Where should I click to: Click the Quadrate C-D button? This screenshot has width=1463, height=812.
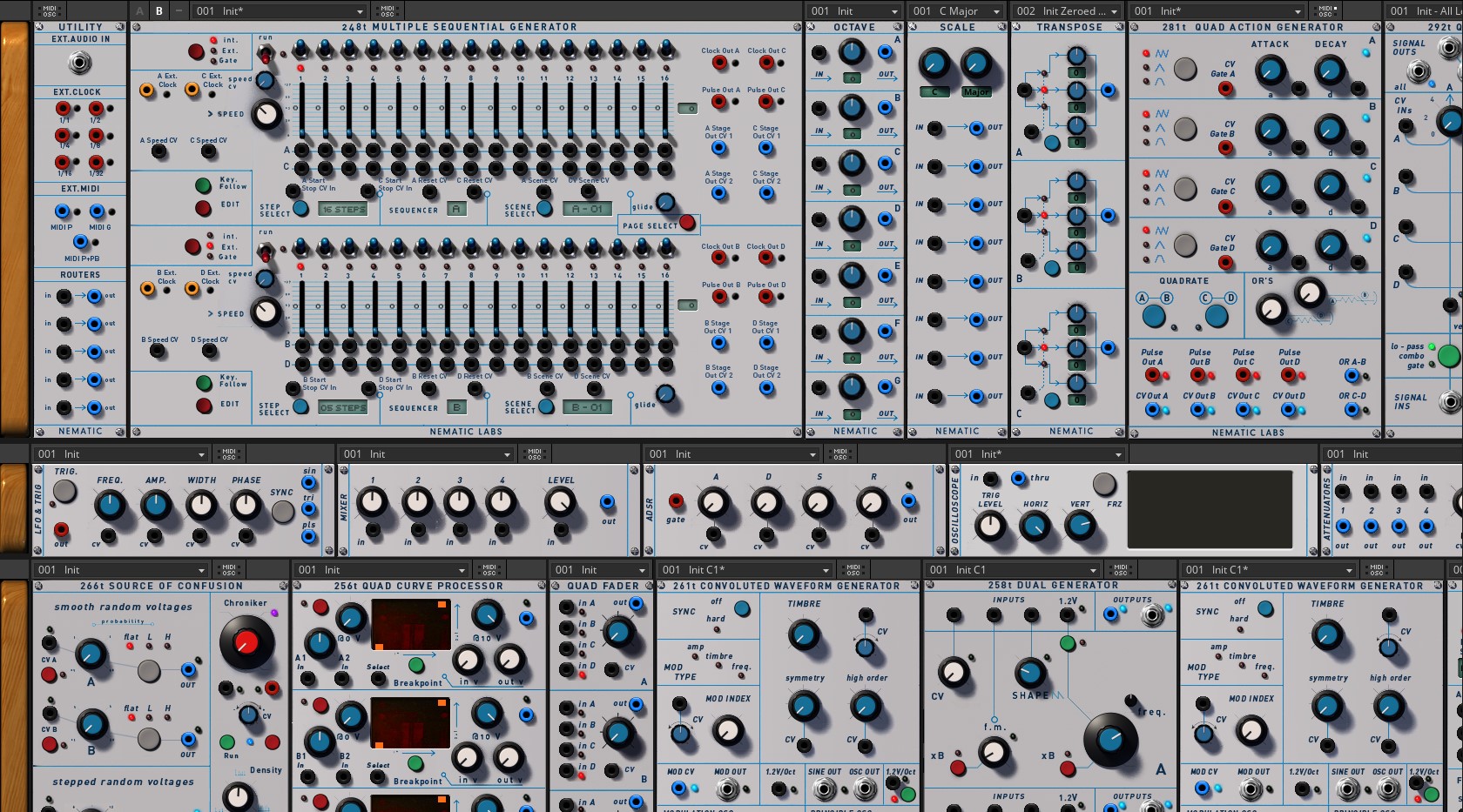1217,316
